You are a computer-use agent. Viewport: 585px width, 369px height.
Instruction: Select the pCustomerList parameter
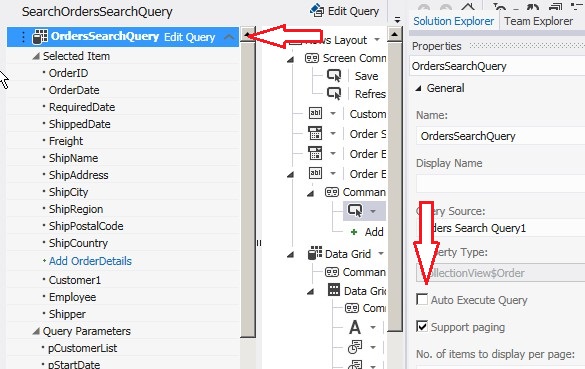click(82, 348)
